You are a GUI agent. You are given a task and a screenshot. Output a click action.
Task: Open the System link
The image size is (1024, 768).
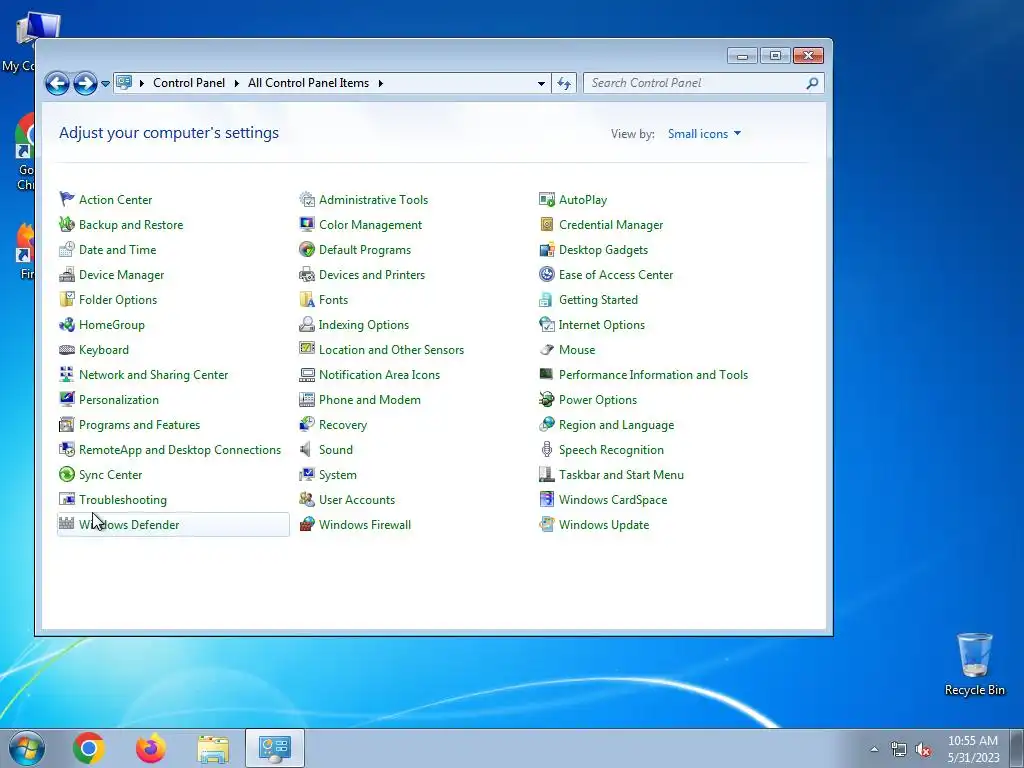[338, 475]
